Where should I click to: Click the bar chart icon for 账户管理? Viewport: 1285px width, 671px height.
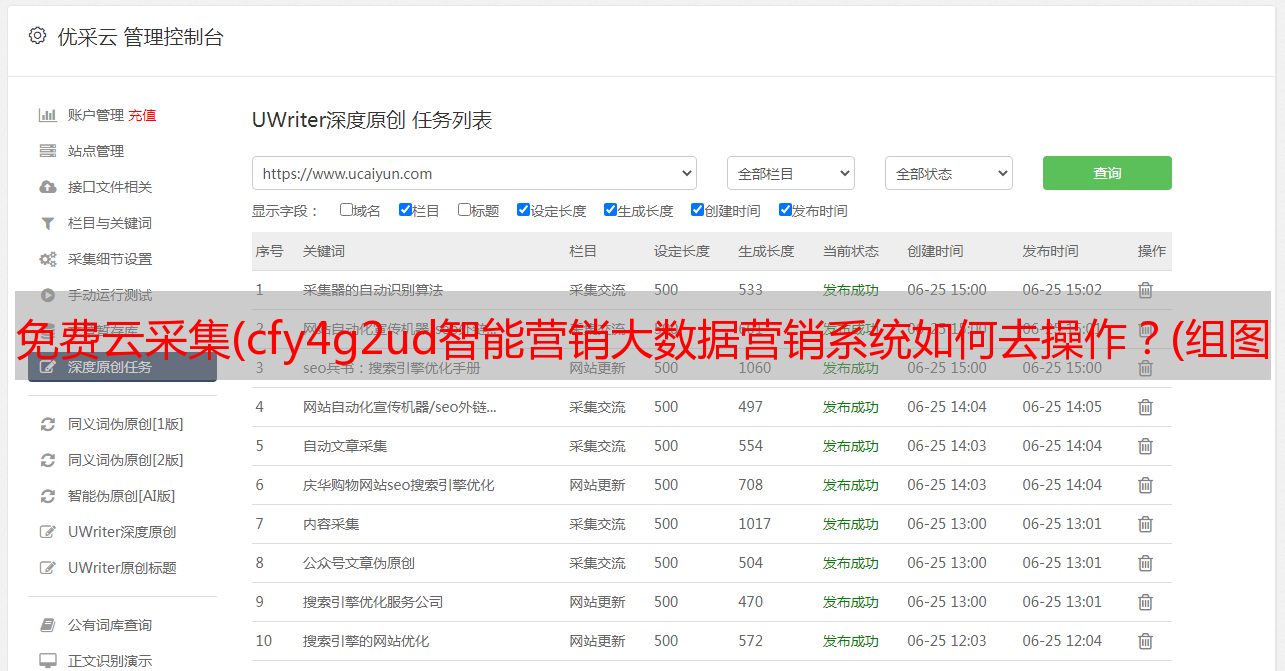pos(47,115)
